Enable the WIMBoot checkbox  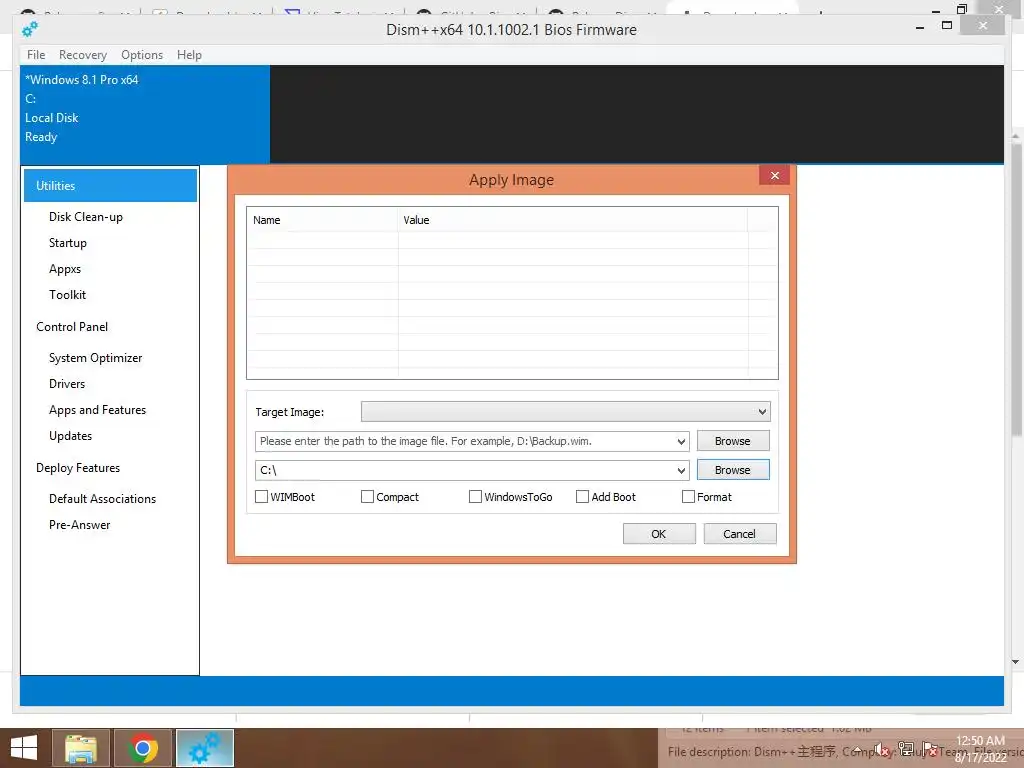pyautogui.click(x=261, y=497)
